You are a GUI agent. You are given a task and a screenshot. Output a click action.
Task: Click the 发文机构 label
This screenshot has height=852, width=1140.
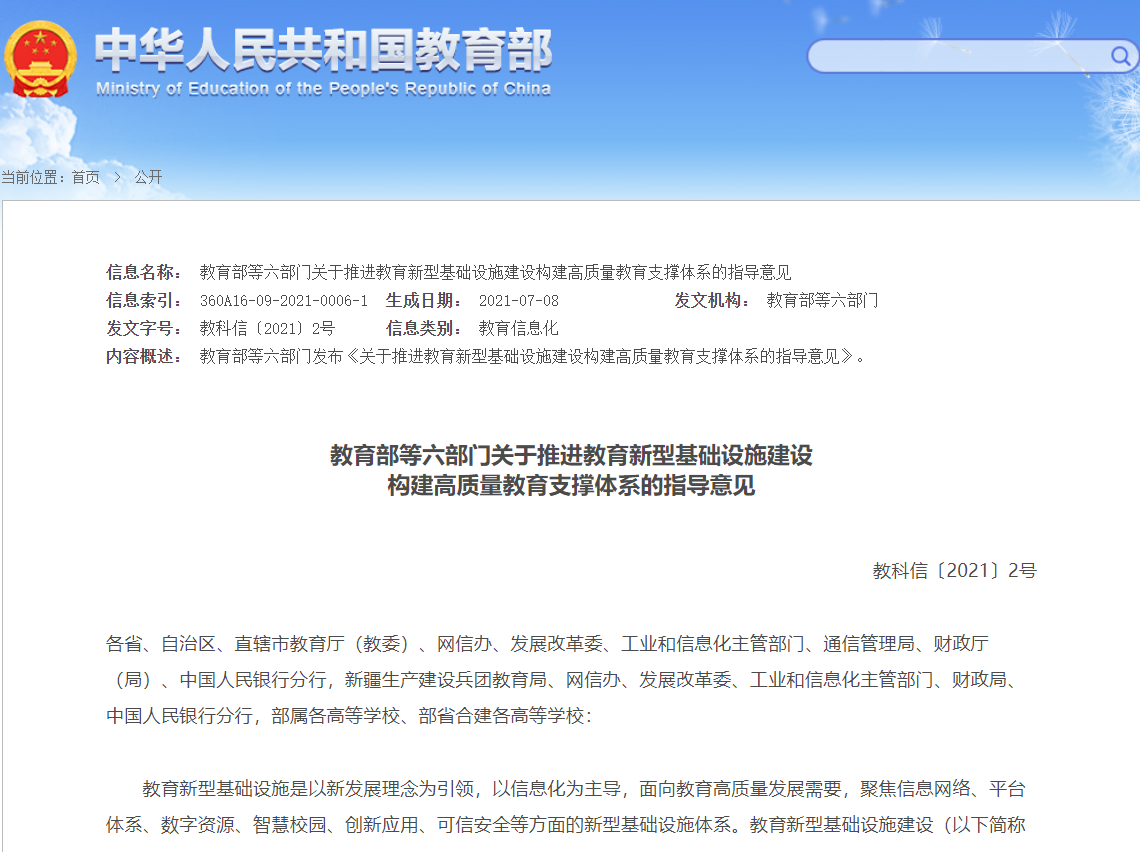(712, 300)
